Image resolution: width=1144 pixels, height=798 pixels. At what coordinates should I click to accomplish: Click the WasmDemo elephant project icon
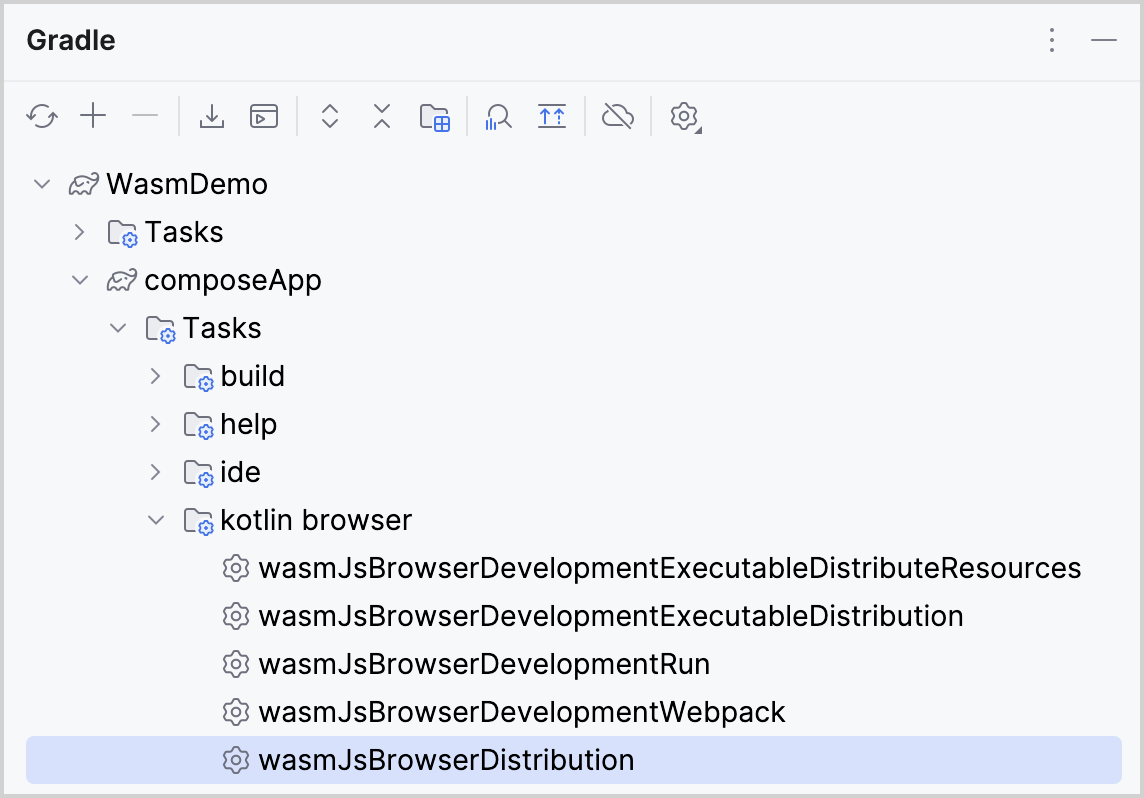click(x=83, y=184)
